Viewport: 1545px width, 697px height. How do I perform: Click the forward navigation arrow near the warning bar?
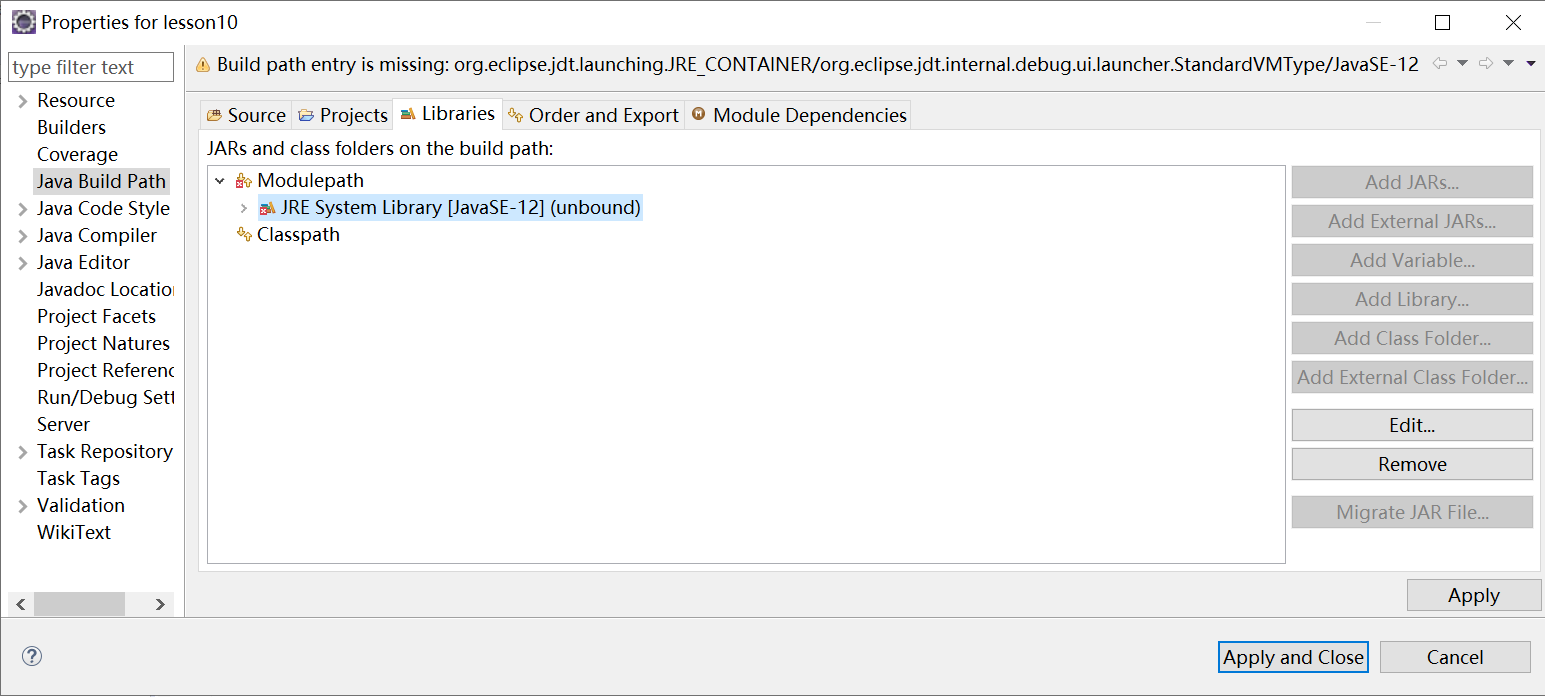[1487, 62]
